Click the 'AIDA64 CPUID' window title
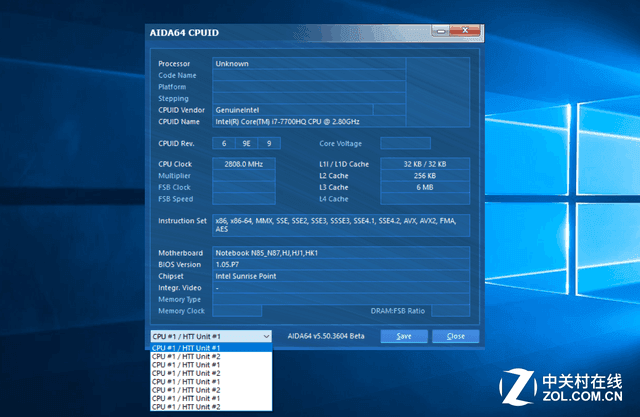Screen dimensions: 640x417 pos(184,33)
